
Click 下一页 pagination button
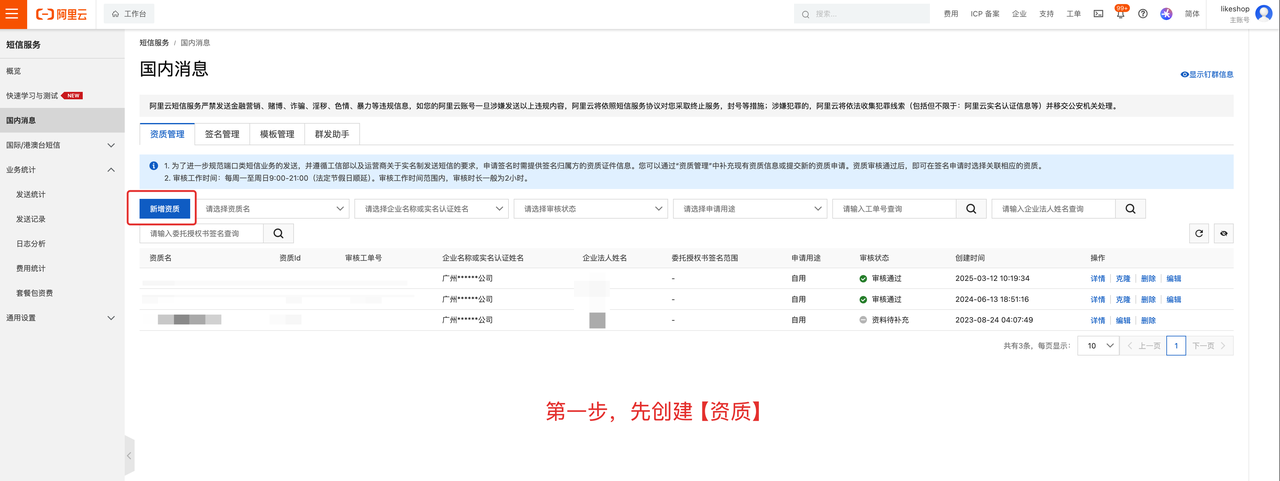pos(1210,345)
